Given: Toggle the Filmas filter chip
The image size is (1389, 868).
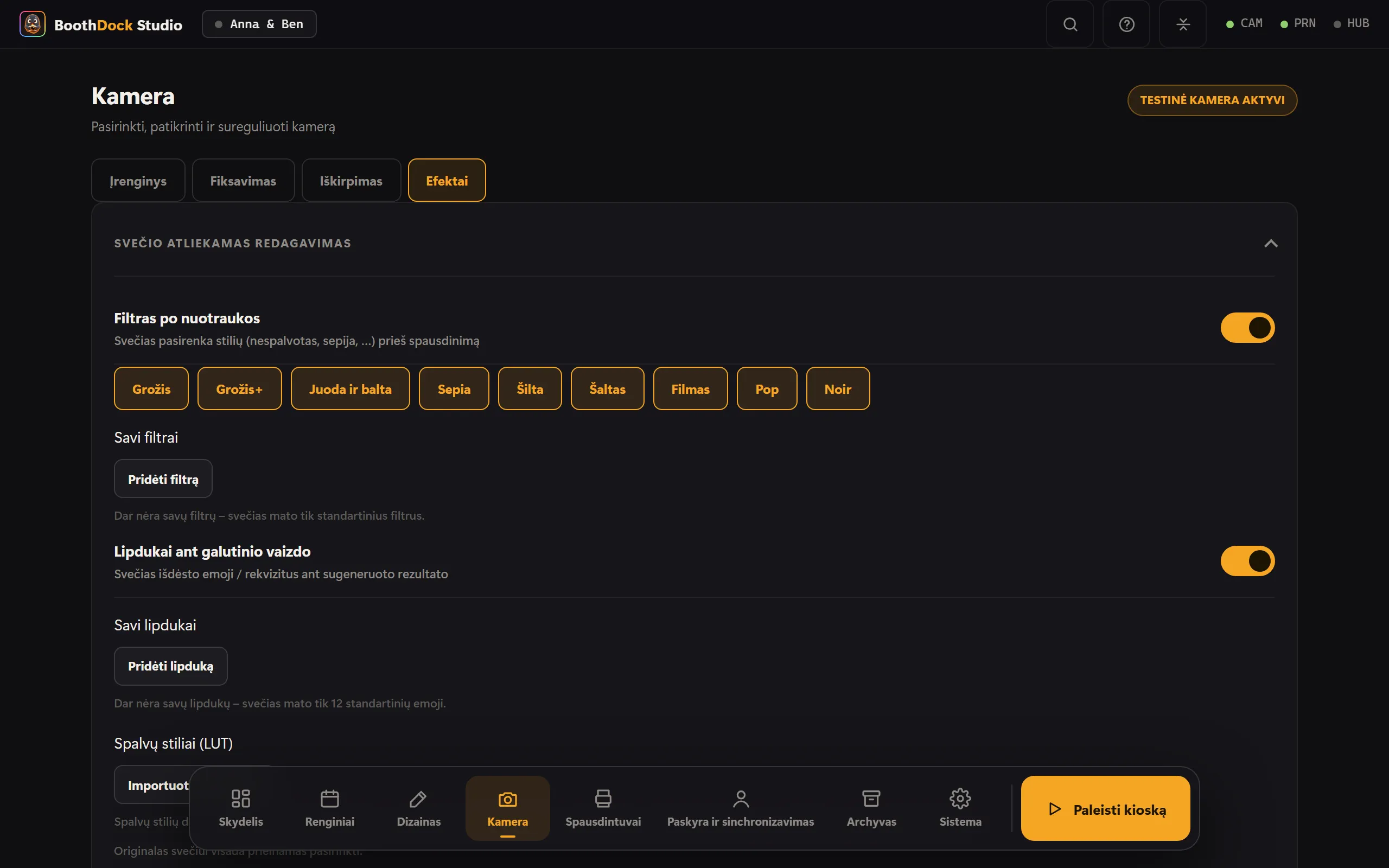Looking at the screenshot, I should [691, 388].
